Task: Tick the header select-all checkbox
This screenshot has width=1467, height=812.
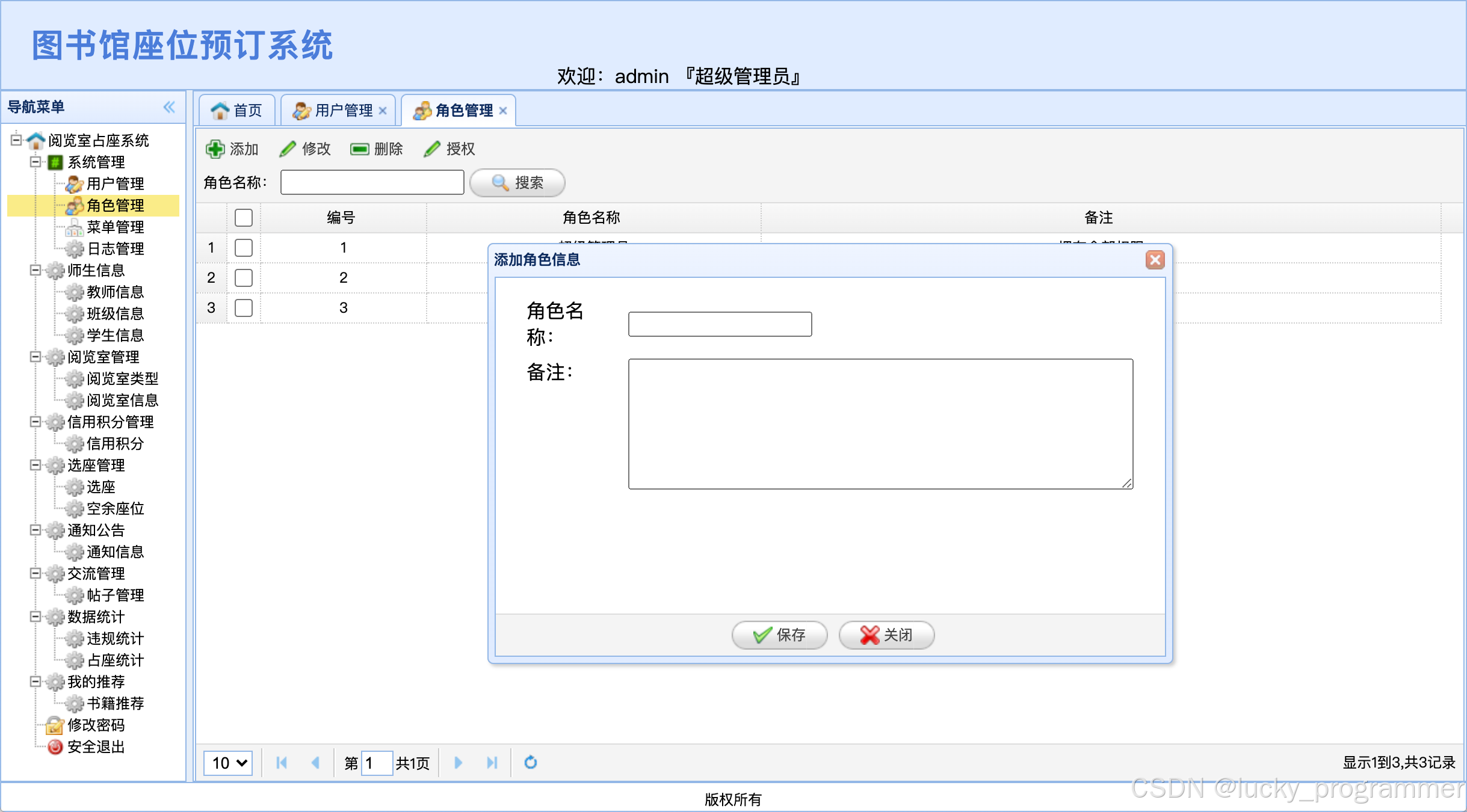Action: [x=244, y=218]
